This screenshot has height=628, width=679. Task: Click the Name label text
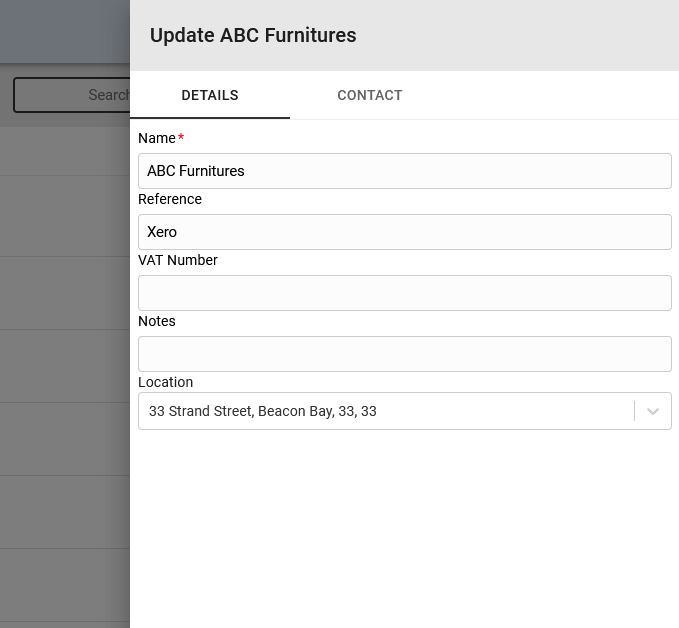click(157, 138)
